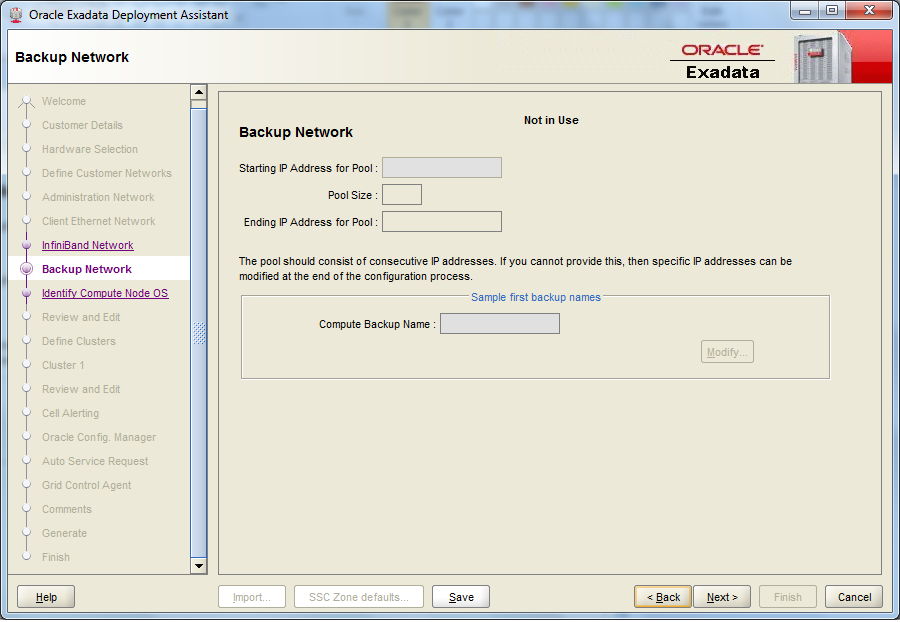
Task: Minimize the Deployment Assistant window
Action: [805, 11]
